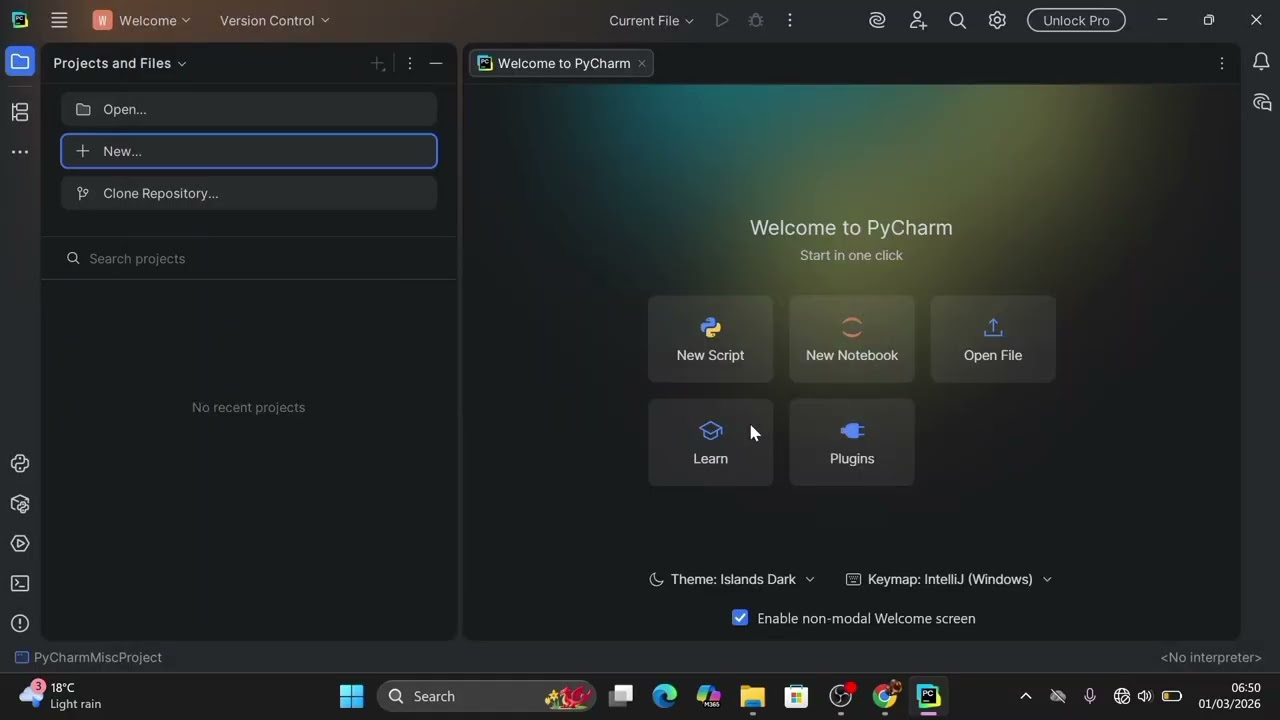1280x720 pixels.
Task: Click the Run button in toolbar
Action: tap(722, 20)
